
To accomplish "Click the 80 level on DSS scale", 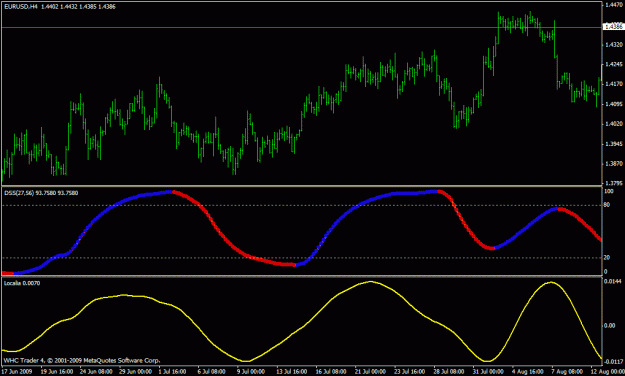I will [x=607, y=205].
